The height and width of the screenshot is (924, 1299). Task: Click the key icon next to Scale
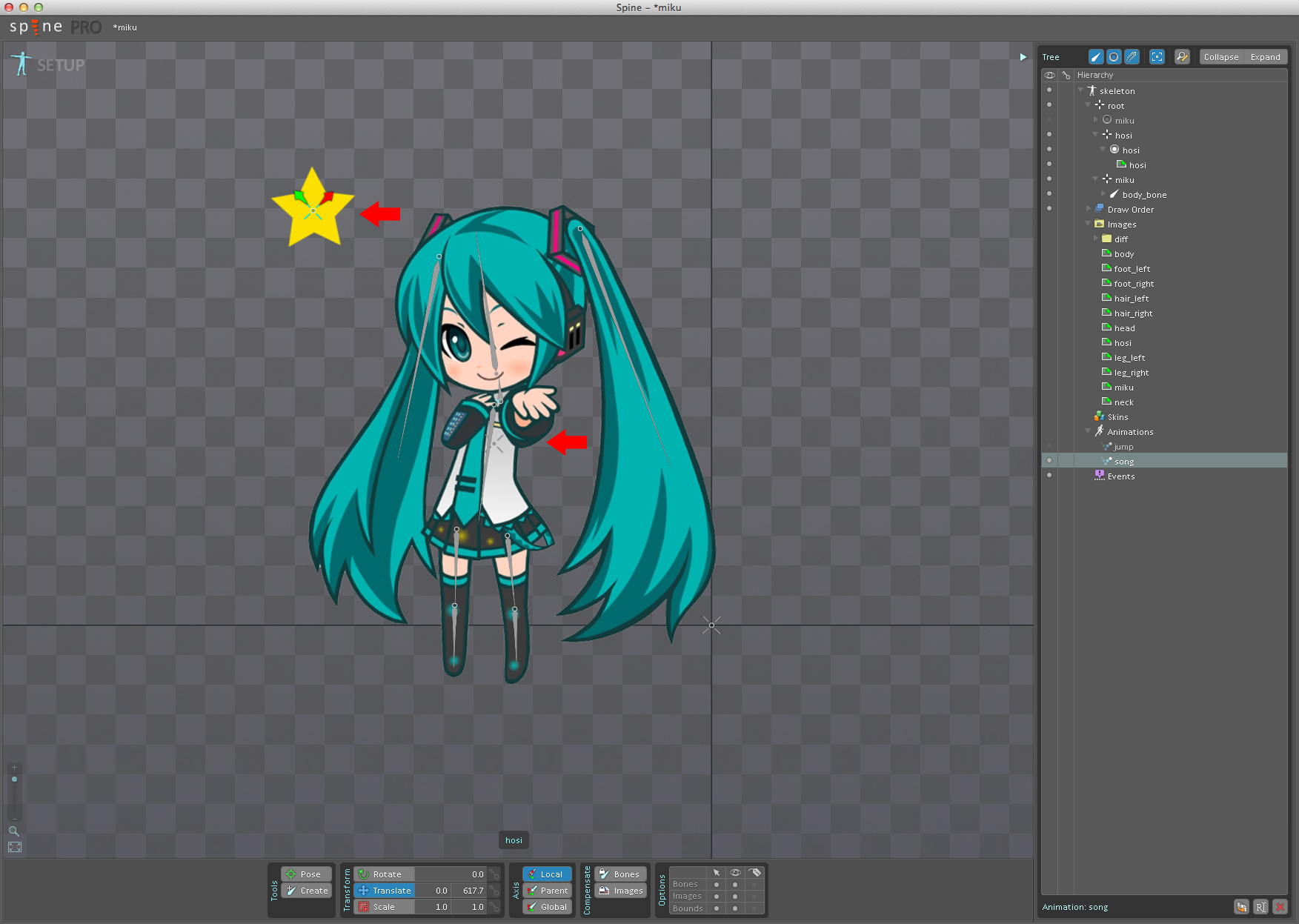494,907
